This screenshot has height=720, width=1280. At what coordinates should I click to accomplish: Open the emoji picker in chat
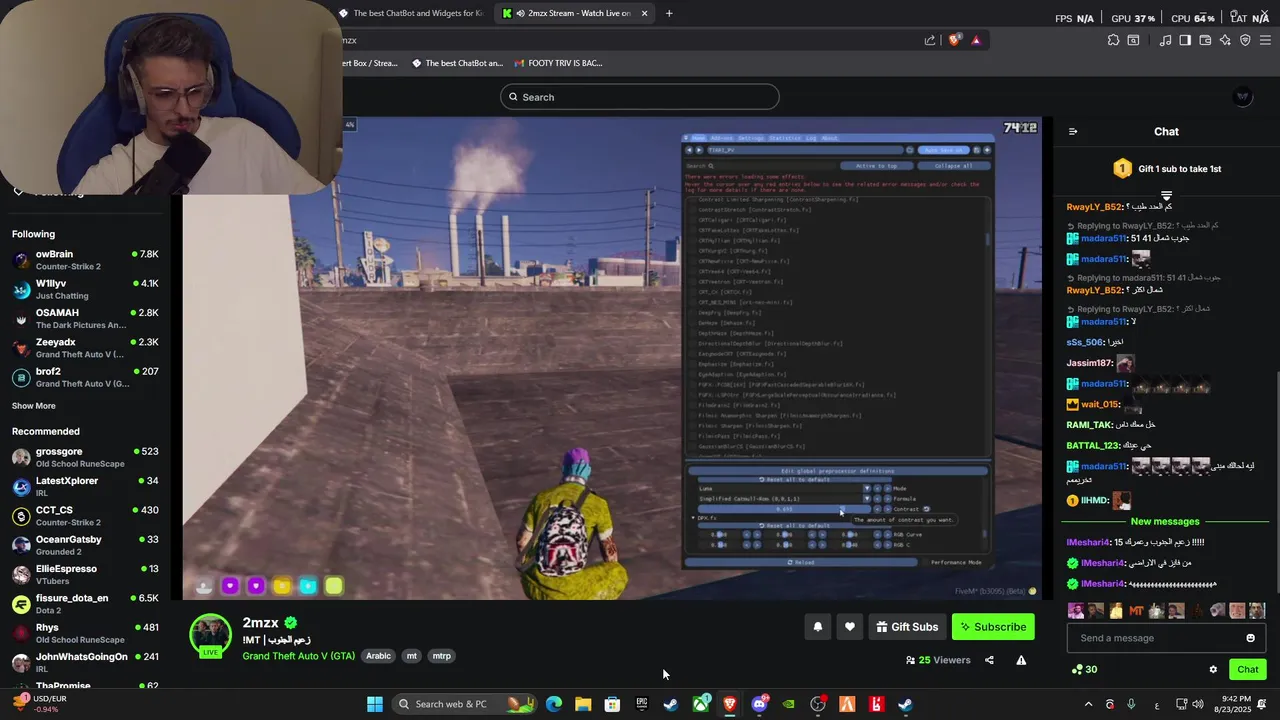[1250, 638]
